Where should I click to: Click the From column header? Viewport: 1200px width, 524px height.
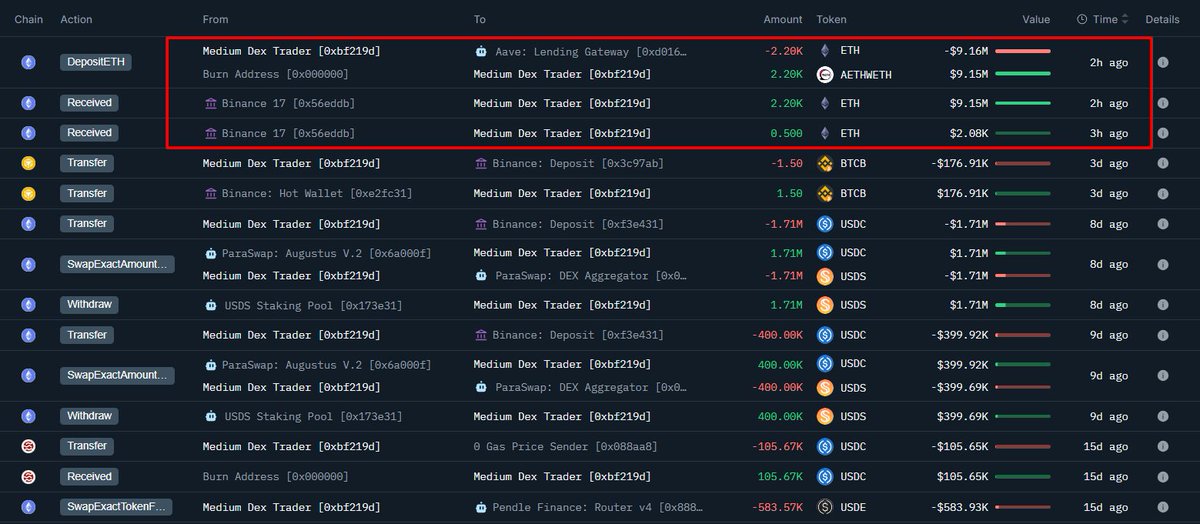(x=215, y=19)
